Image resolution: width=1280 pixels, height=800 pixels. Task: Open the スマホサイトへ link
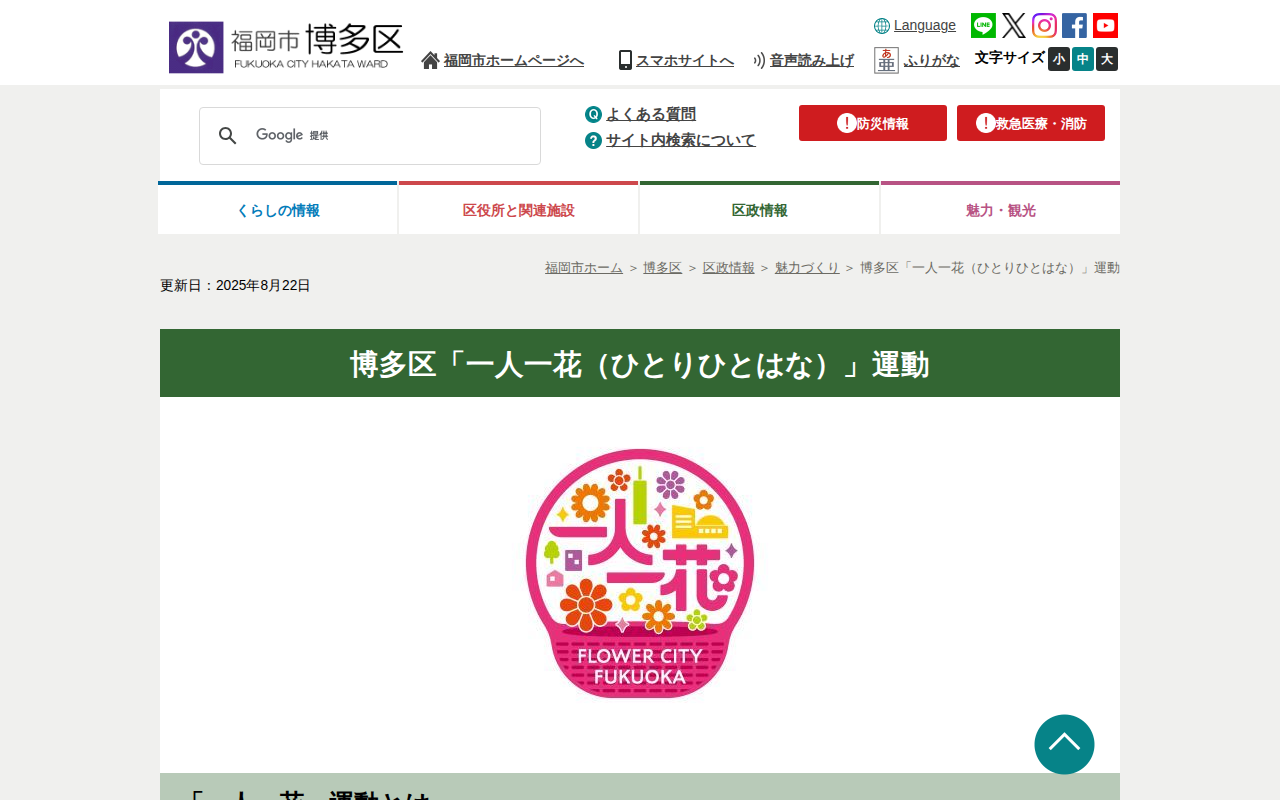685,60
